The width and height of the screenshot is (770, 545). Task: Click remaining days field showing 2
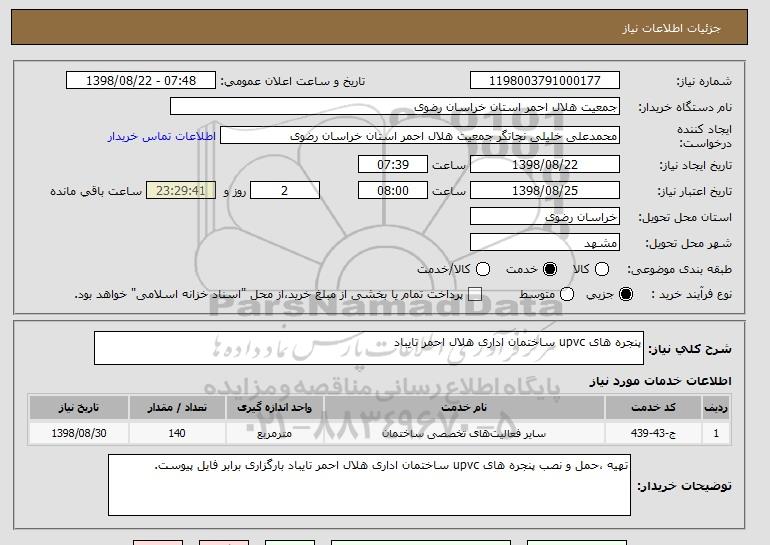tap(285, 191)
